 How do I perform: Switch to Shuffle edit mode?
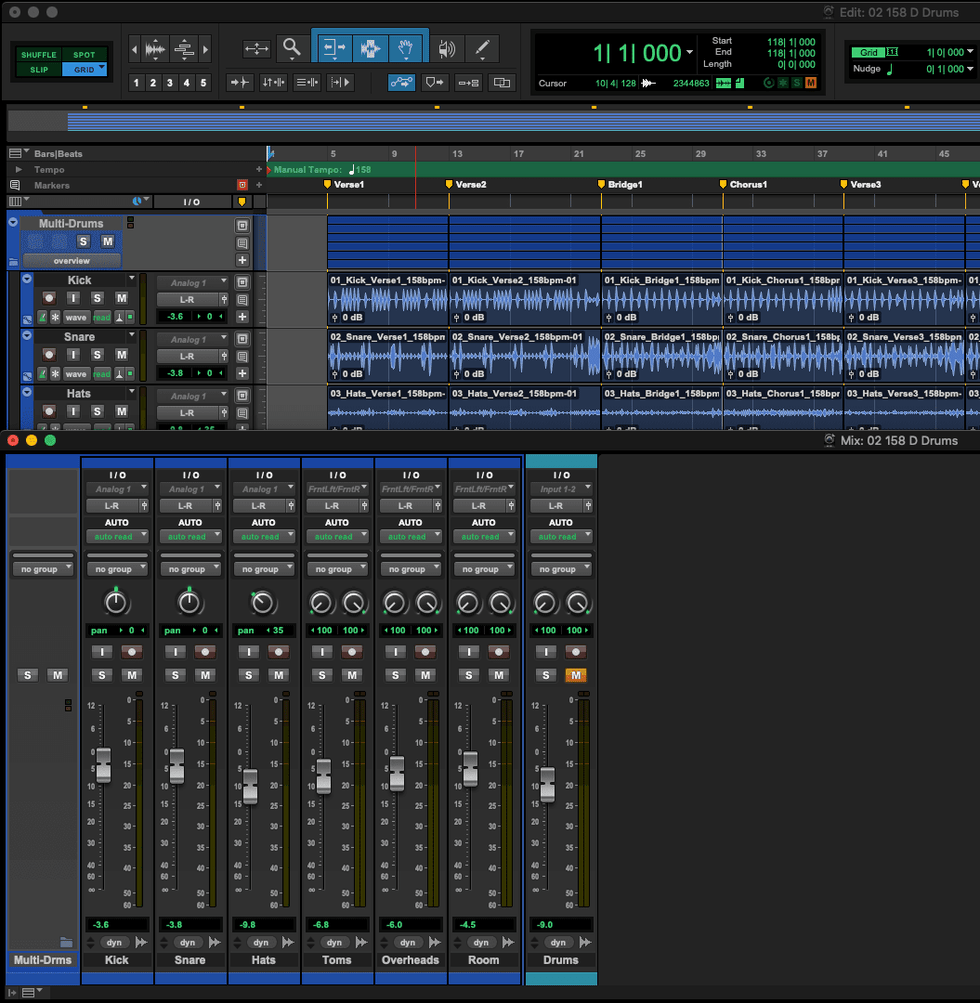point(39,55)
